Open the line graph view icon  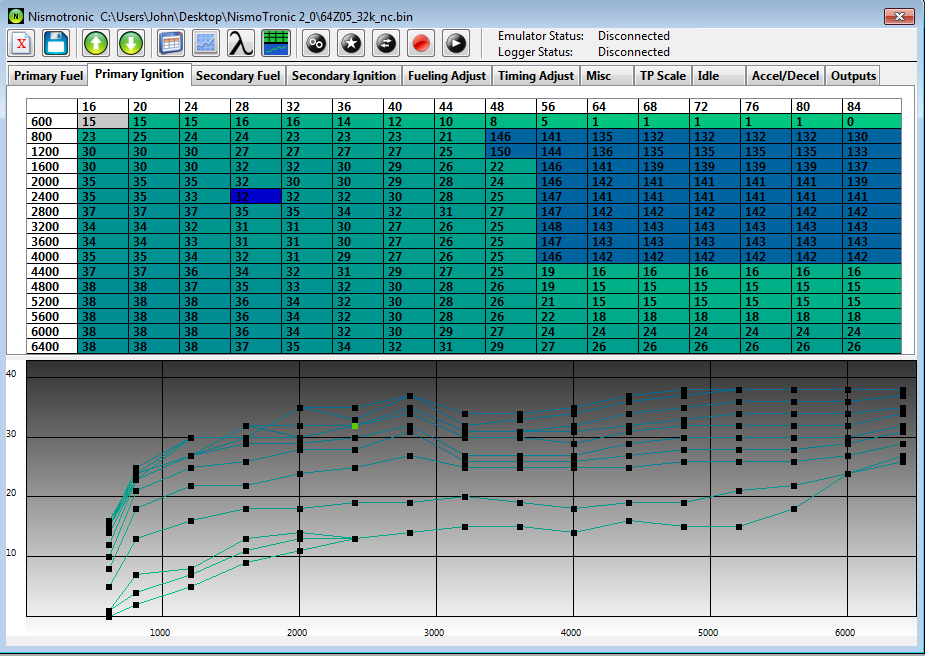click(x=206, y=43)
